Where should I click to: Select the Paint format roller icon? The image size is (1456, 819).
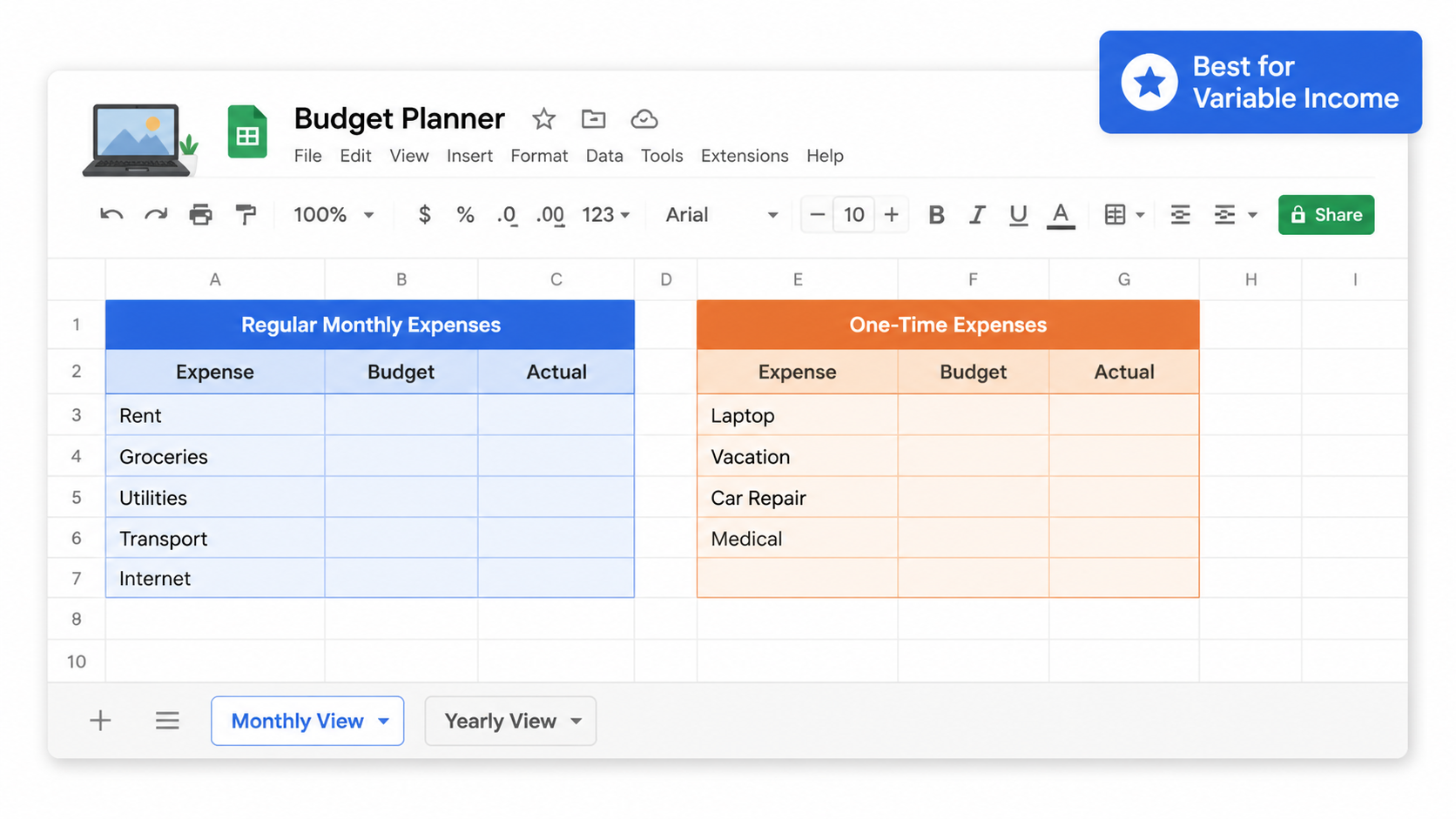click(246, 214)
